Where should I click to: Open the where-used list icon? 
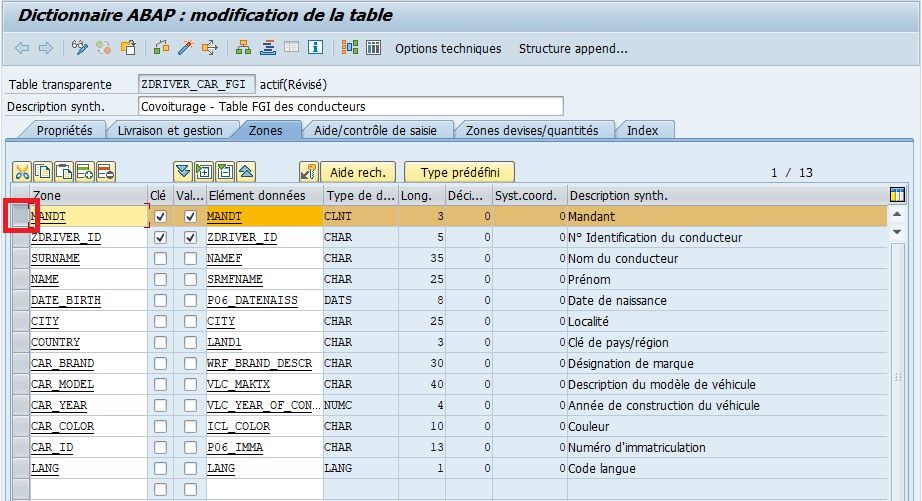tap(210, 48)
